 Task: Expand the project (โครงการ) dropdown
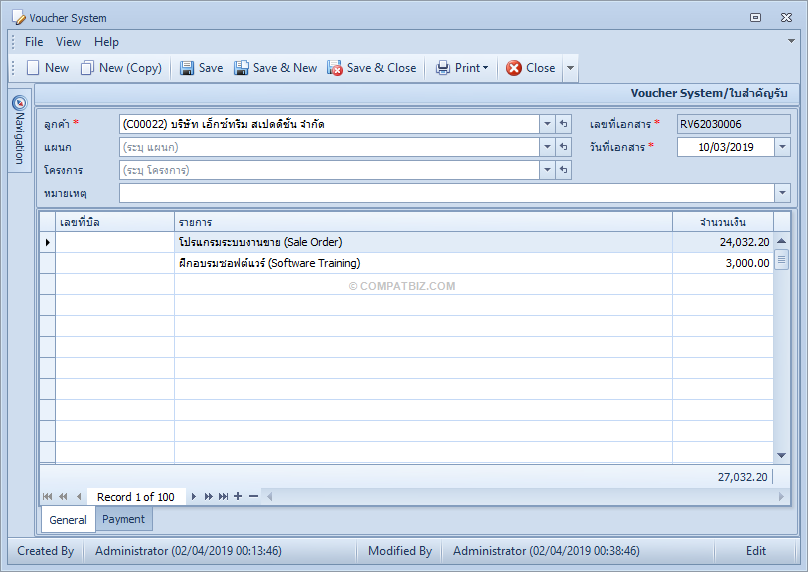point(547,170)
